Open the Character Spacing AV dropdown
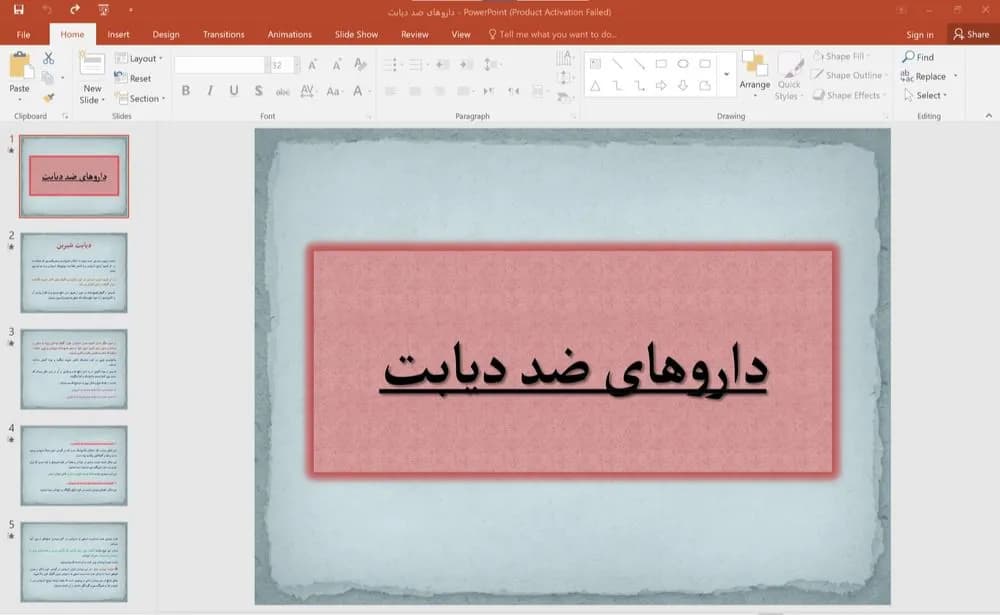The image size is (1000, 615). coord(309,91)
